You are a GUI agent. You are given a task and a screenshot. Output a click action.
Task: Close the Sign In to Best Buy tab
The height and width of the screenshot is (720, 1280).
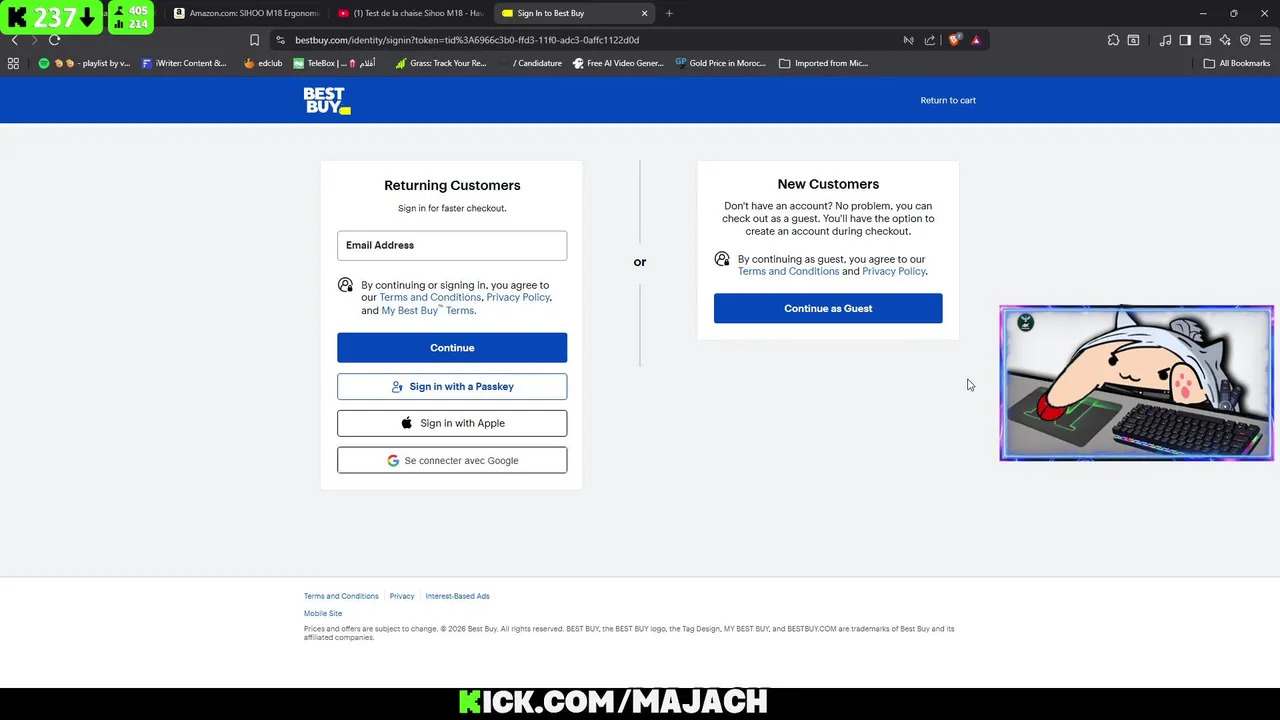pos(644,13)
